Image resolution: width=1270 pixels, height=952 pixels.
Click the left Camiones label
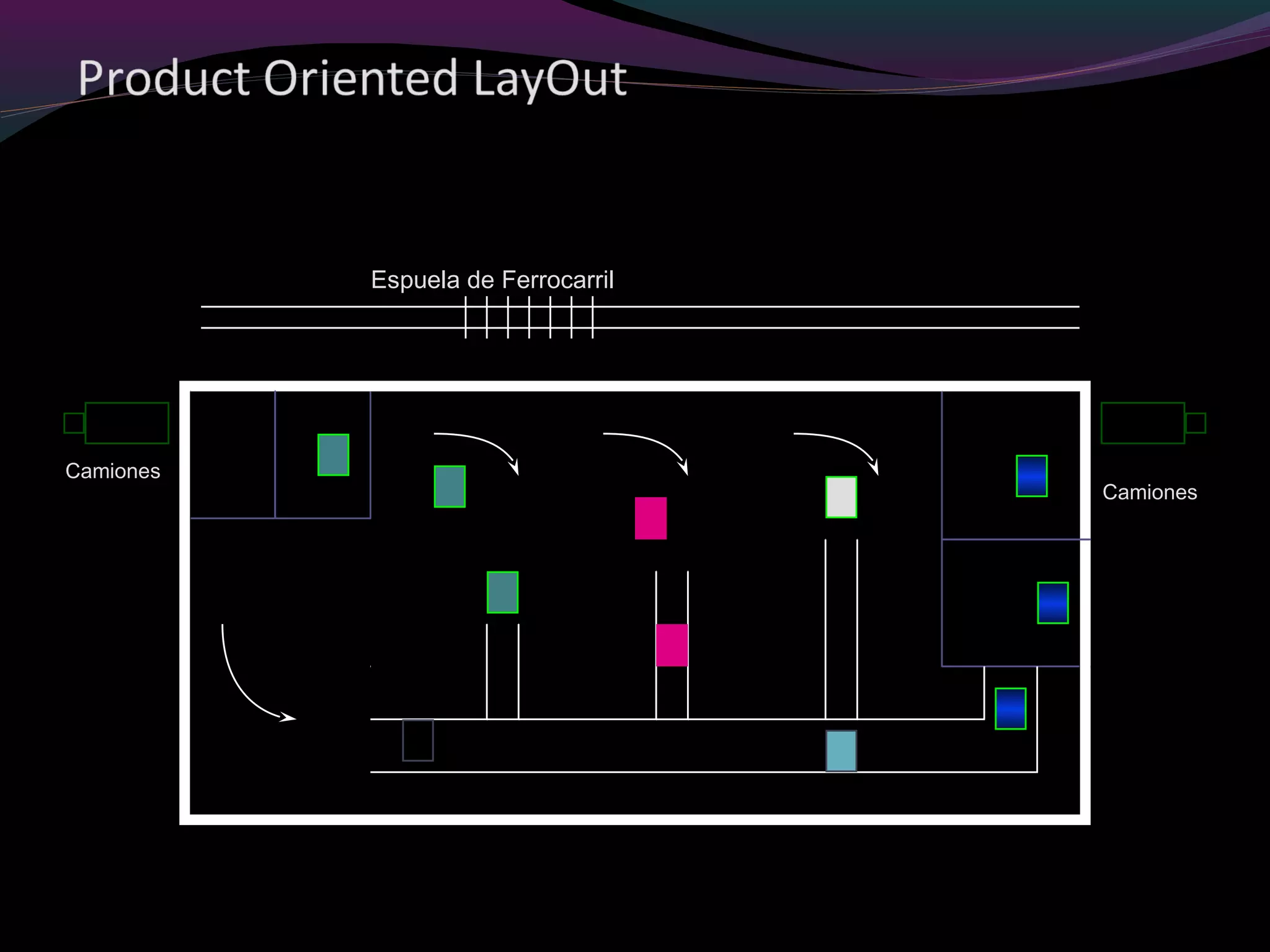(113, 471)
